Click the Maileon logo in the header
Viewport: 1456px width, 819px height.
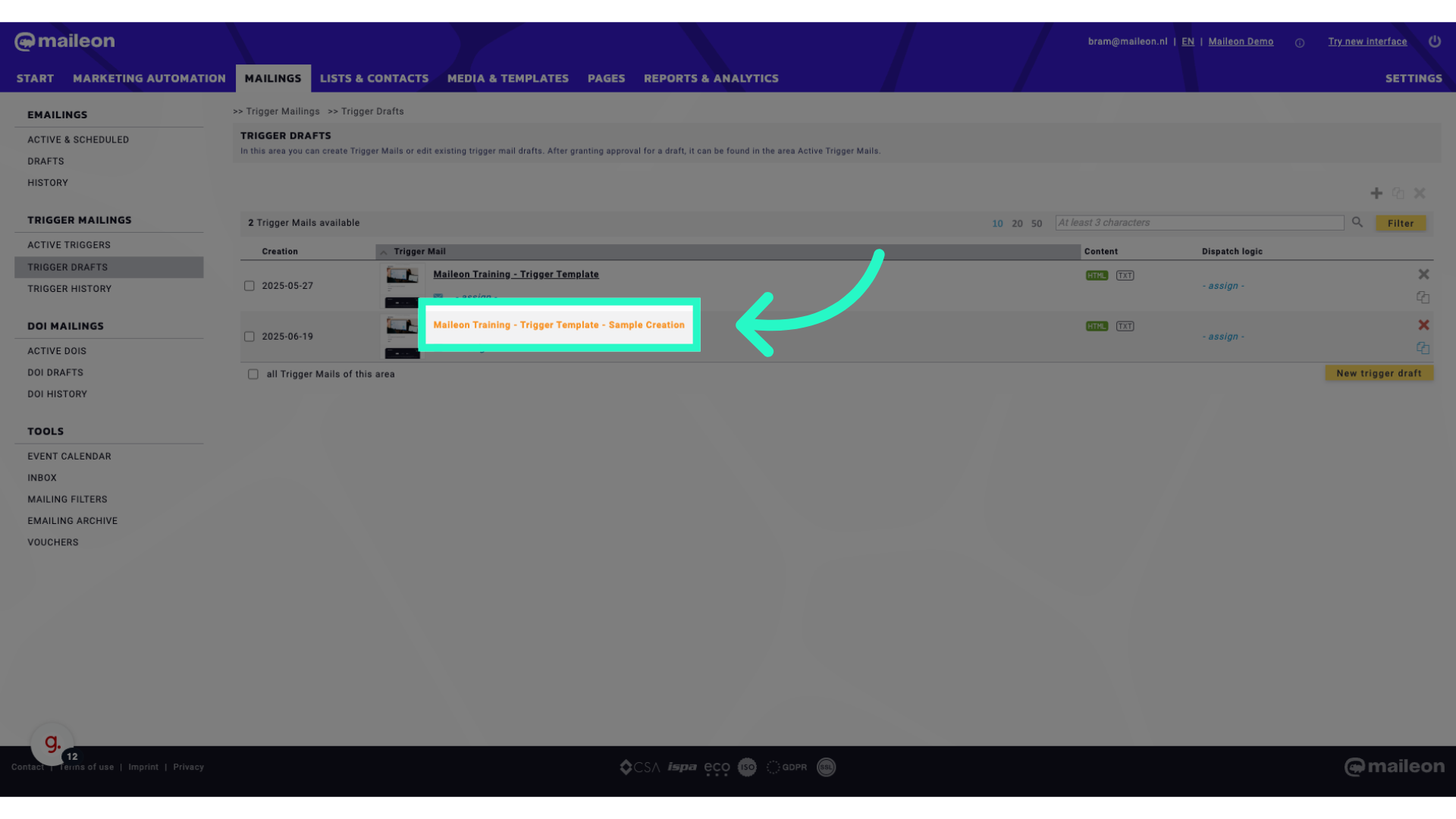coord(64,41)
